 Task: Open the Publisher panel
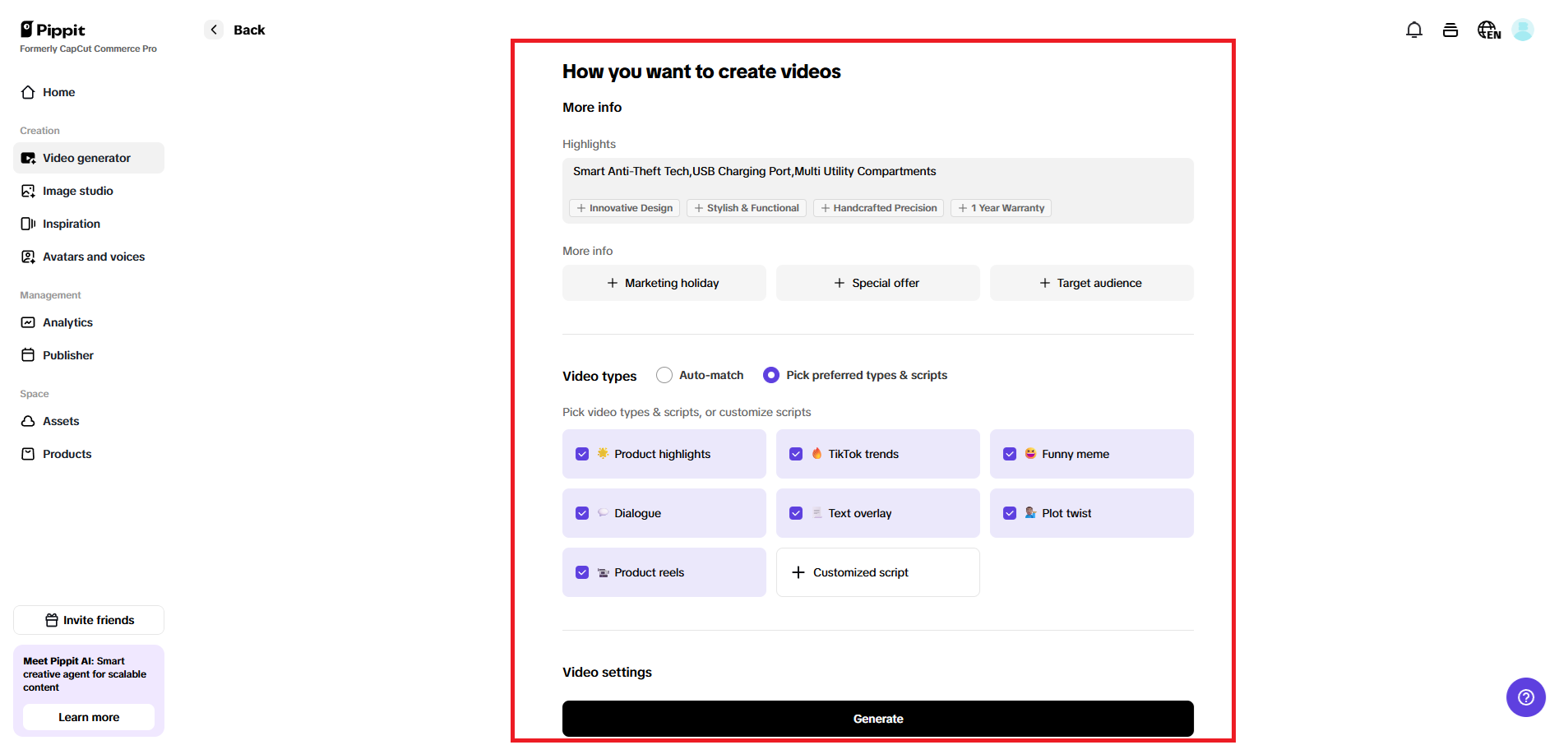[x=68, y=355]
